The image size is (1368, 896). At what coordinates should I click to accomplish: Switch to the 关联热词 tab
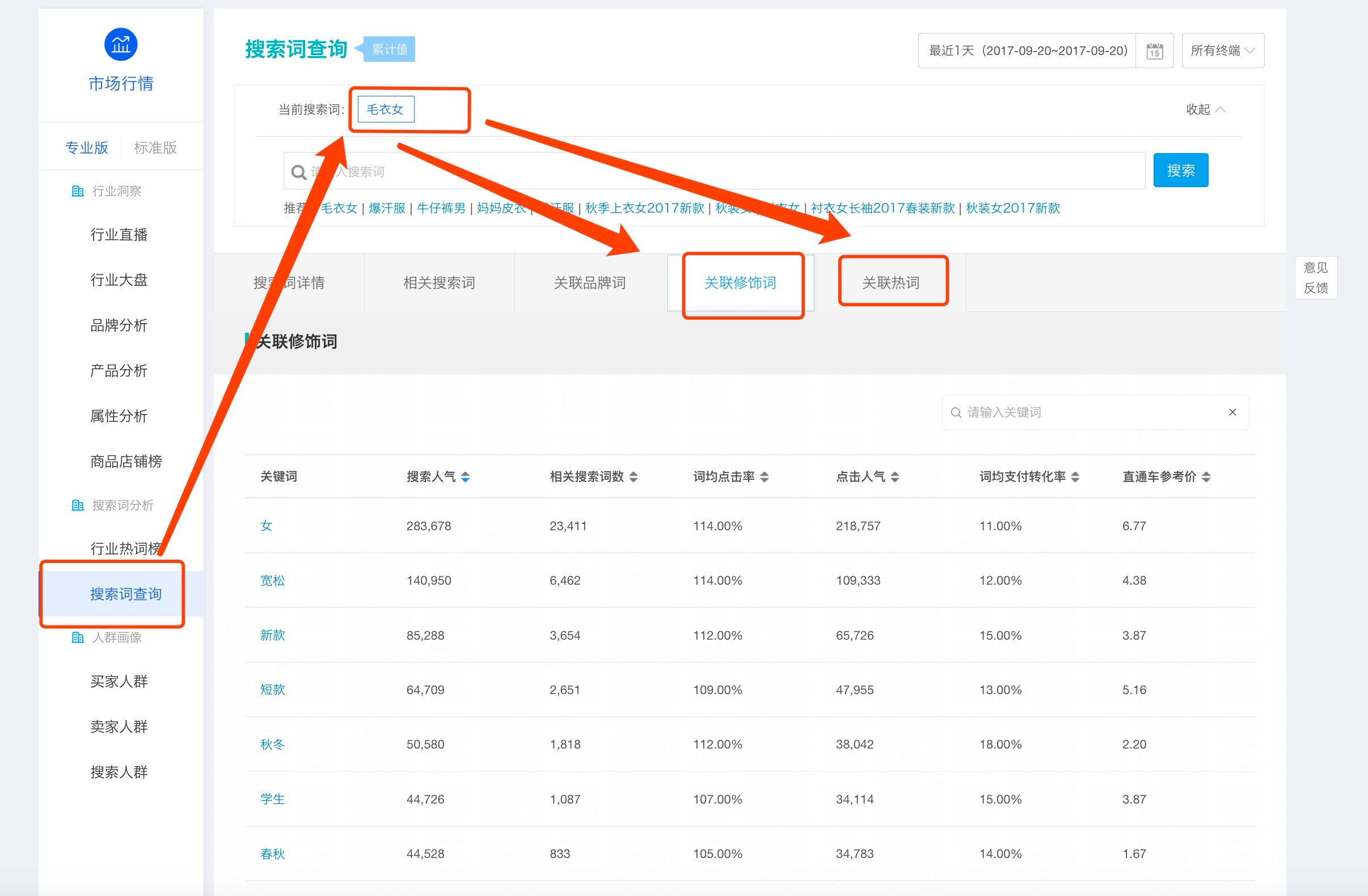(891, 283)
